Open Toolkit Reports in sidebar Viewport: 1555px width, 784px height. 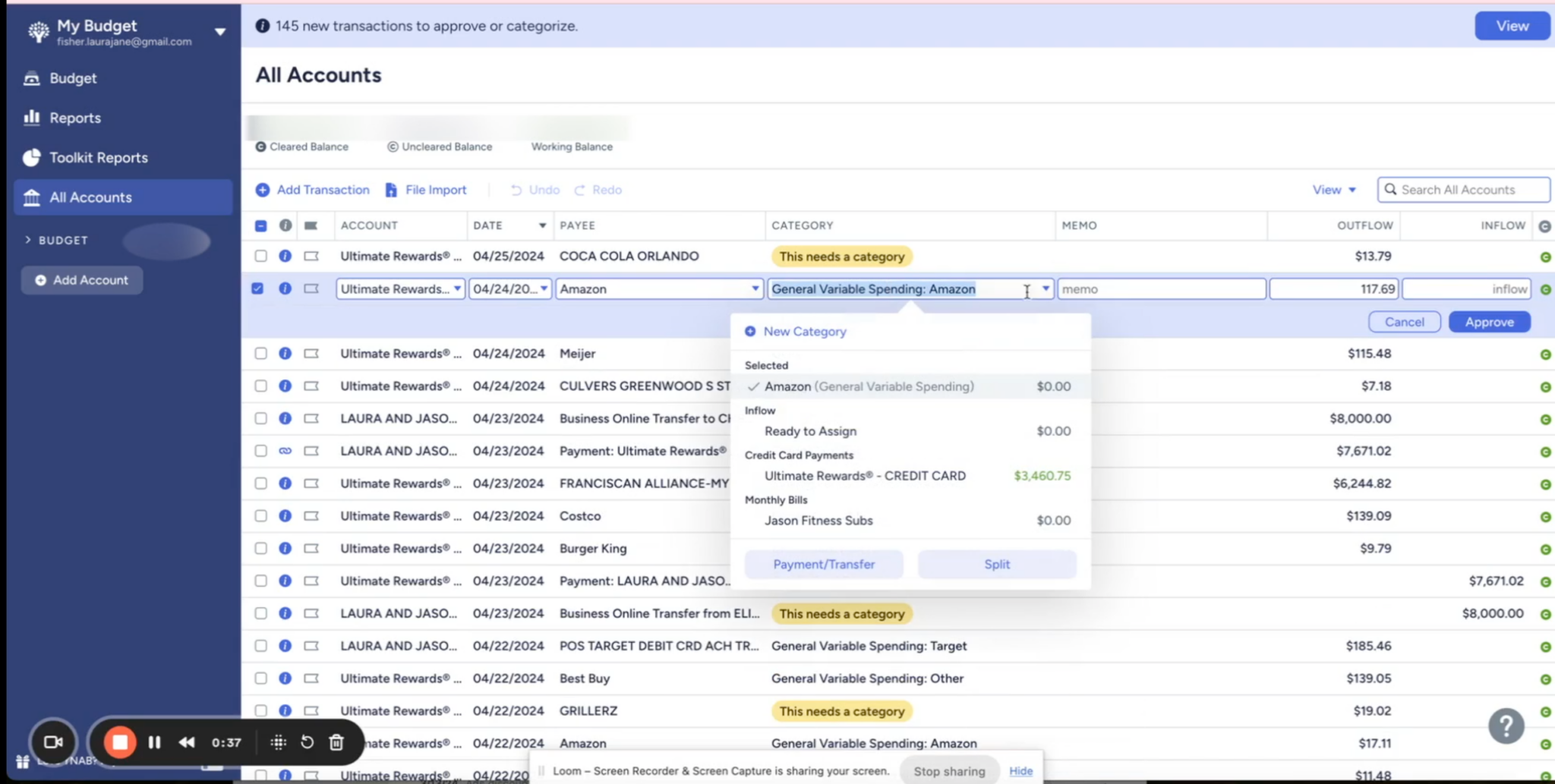coord(99,158)
